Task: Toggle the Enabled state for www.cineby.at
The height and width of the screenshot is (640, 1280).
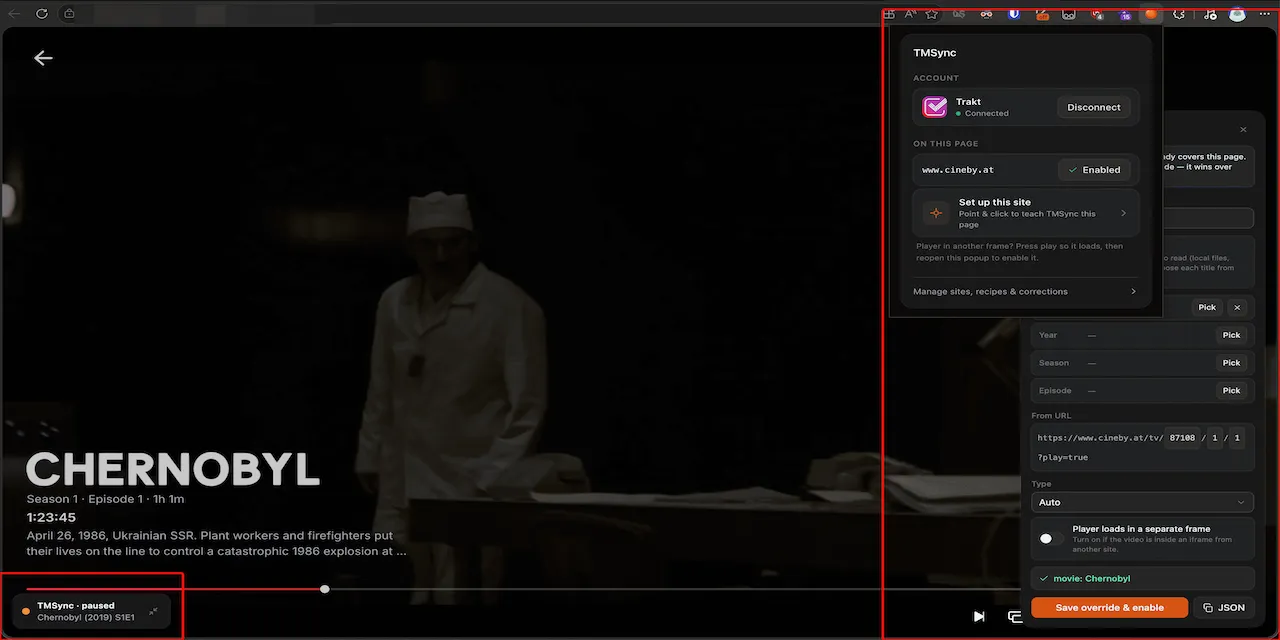Action: [x=1094, y=170]
